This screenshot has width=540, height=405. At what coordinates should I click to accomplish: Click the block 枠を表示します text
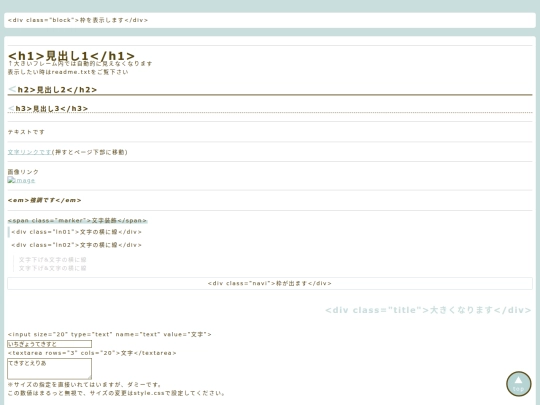click(78, 20)
